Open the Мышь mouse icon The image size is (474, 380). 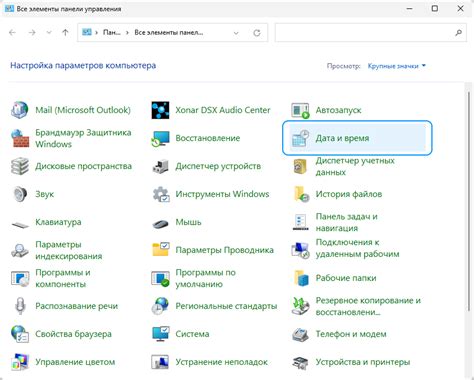160,223
